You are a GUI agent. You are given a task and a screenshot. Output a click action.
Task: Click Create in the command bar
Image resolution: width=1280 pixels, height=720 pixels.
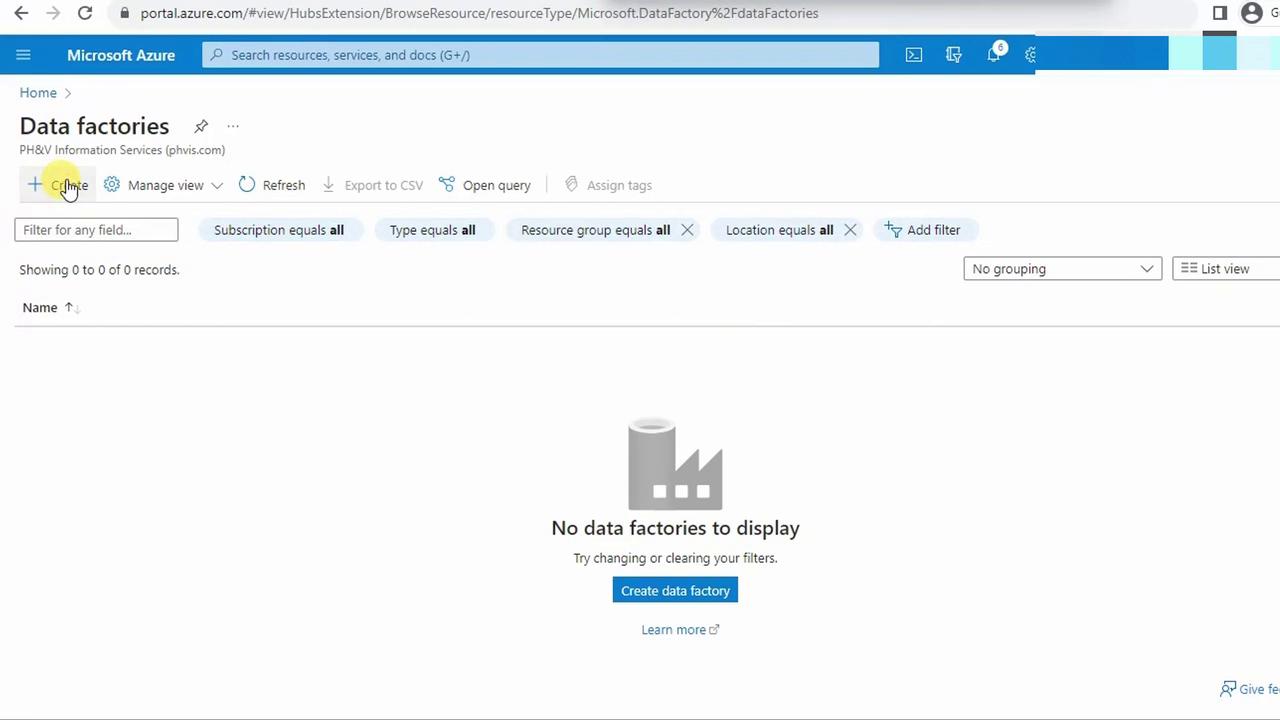(58, 185)
